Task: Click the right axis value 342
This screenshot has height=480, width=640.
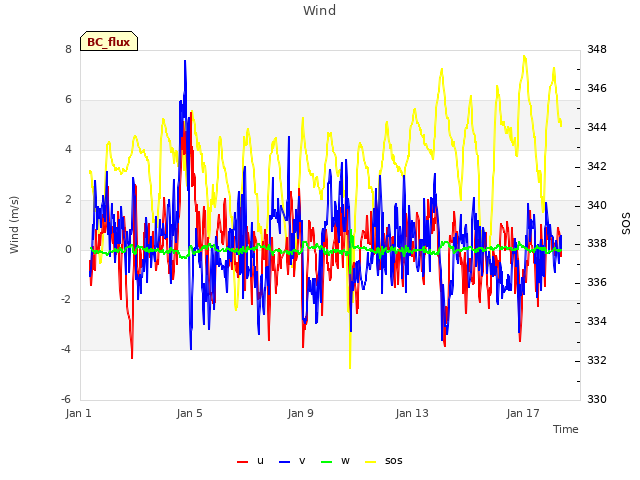Action: tap(597, 167)
